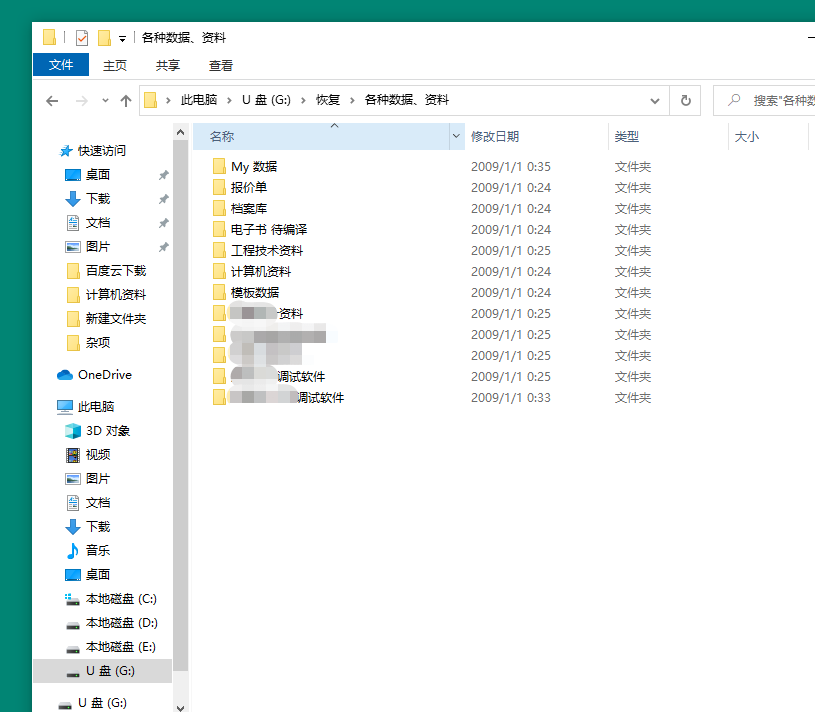Image resolution: width=815 pixels, height=712 pixels.
Task: Expand chevron after 恢复 in address bar
Action: click(352, 100)
